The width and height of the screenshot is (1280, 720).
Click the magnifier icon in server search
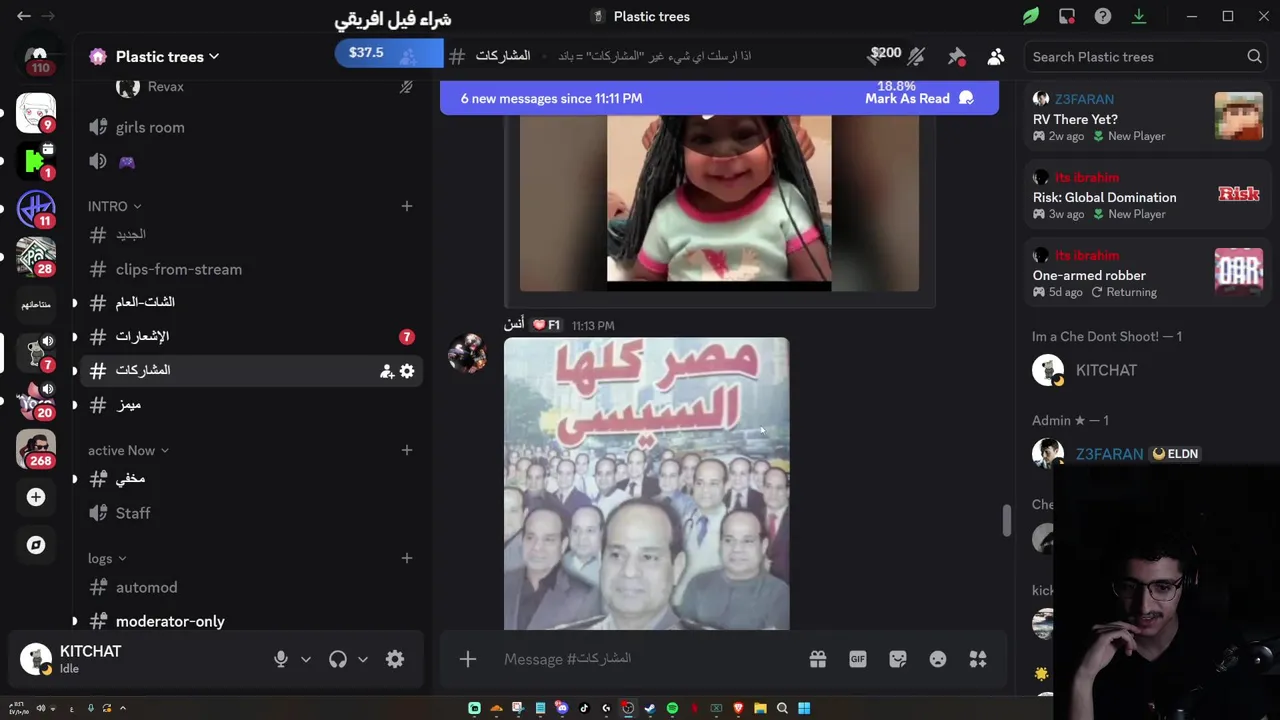click(x=1254, y=57)
